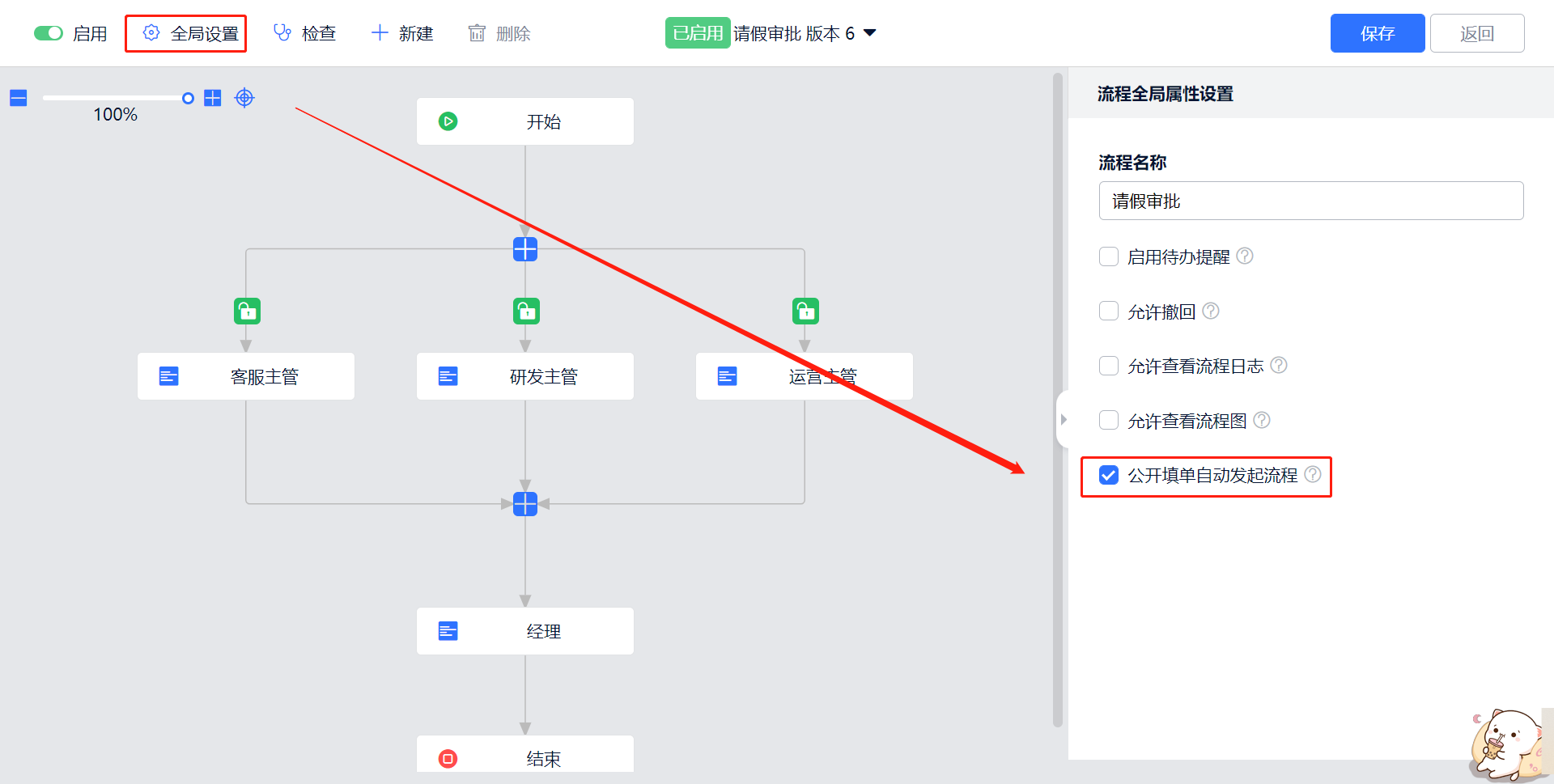Click the zoom-in plus icon

point(213,98)
